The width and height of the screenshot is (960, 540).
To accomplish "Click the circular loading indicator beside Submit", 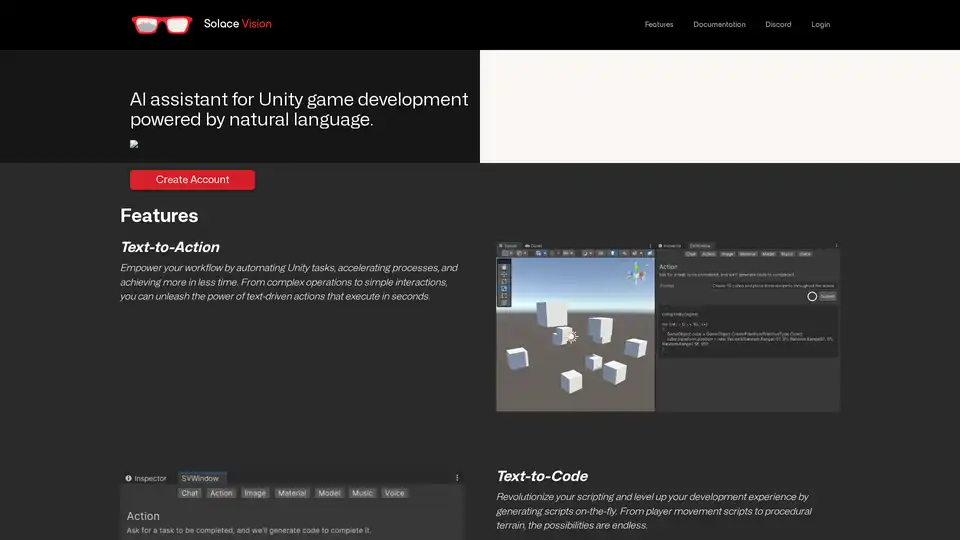I will pos(812,296).
